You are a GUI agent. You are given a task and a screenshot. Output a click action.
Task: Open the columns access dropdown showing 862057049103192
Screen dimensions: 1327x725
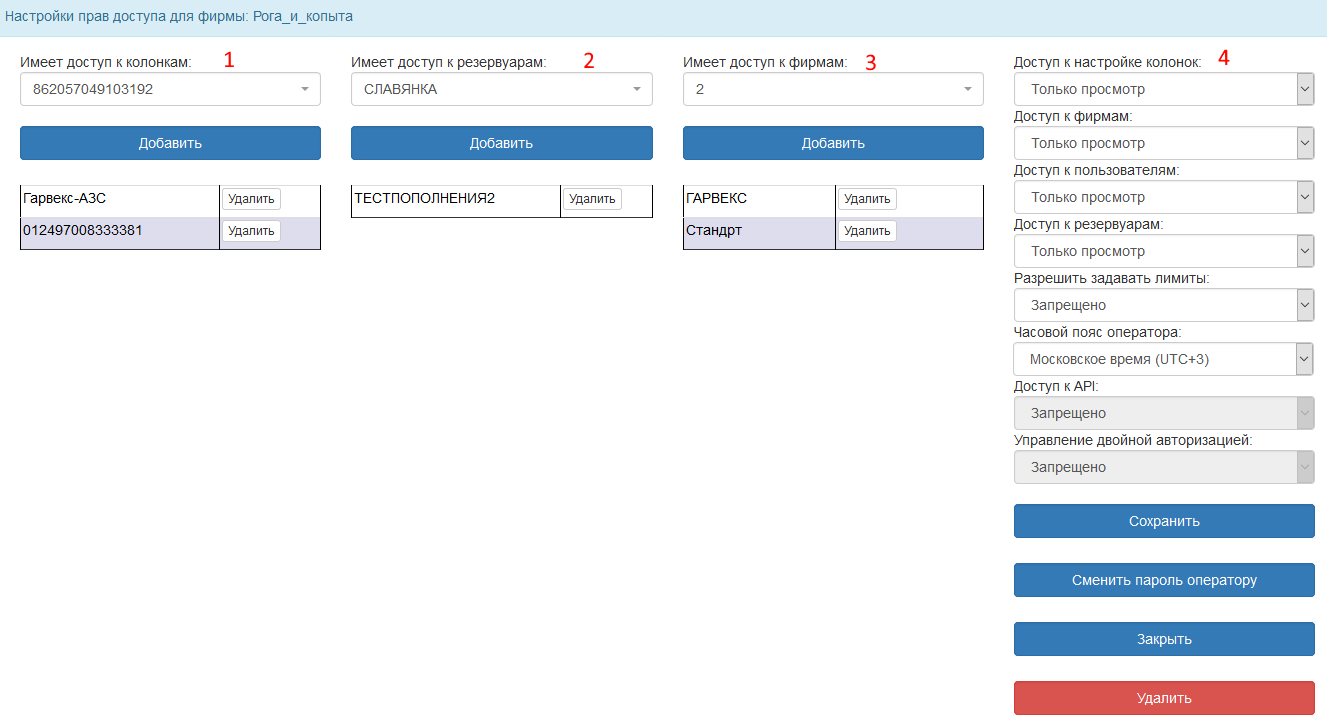(x=170, y=89)
